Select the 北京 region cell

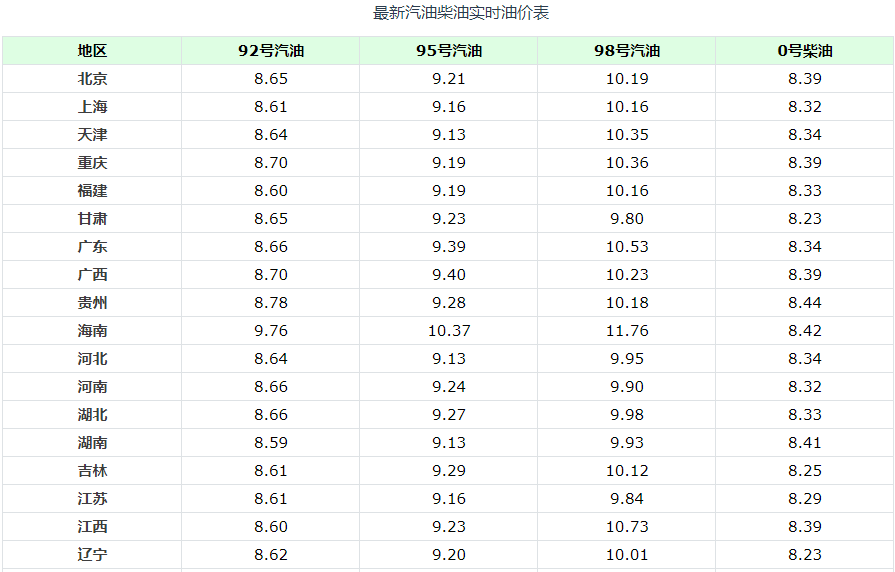pyautogui.click(x=92, y=79)
